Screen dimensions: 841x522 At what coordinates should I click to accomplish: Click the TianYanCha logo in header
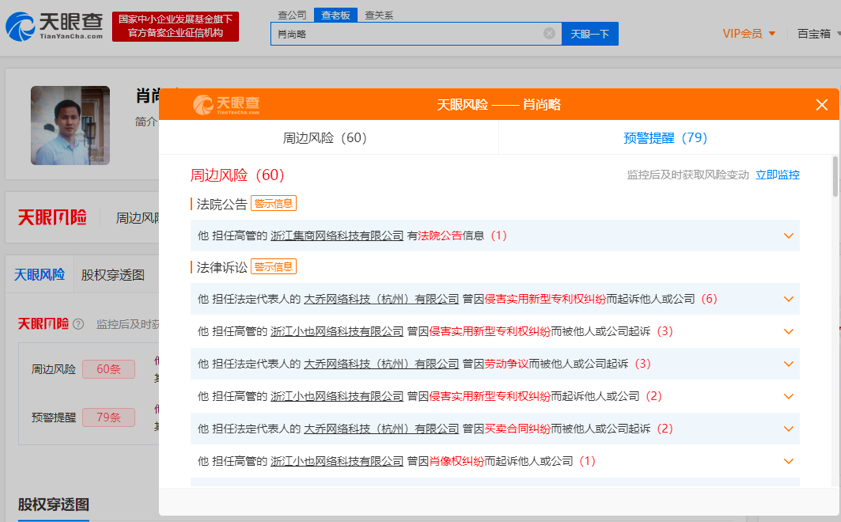tap(54, 26)
